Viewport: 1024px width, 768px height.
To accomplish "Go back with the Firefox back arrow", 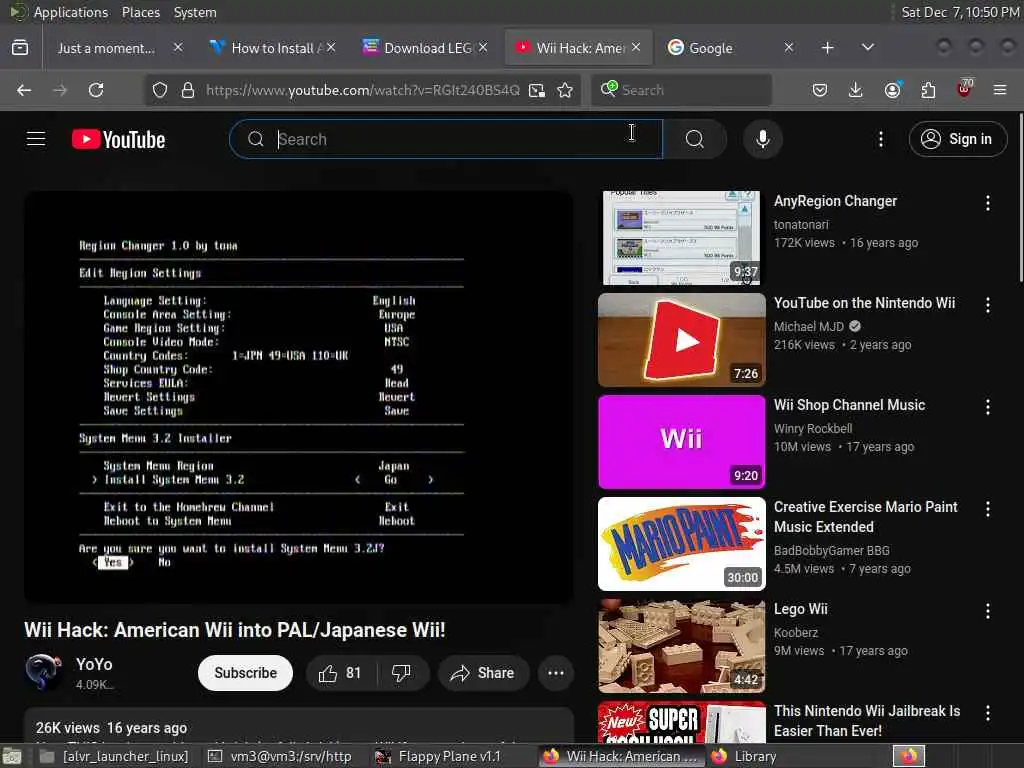I will coord(24,90).
